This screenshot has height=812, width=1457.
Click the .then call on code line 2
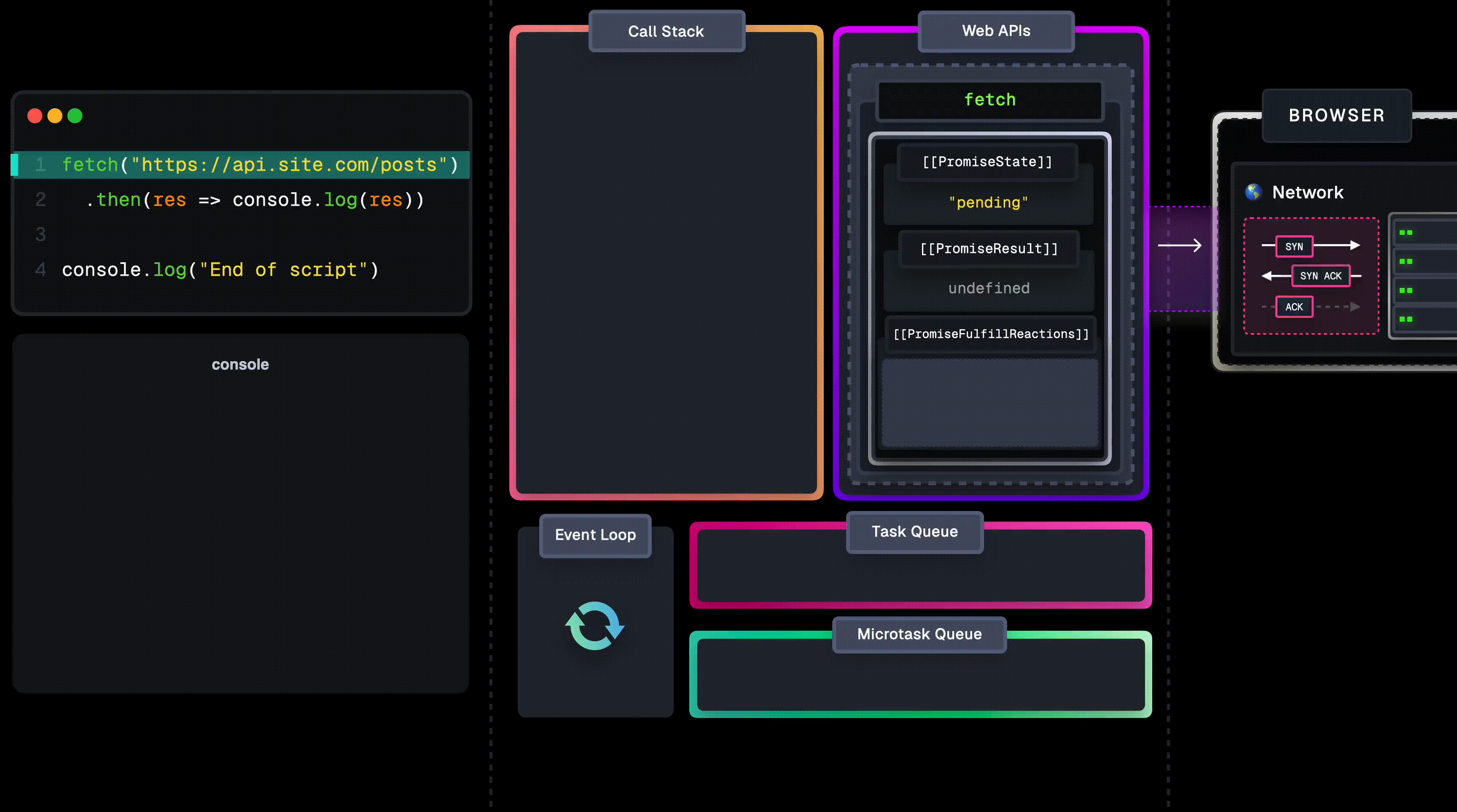[113, 199]
